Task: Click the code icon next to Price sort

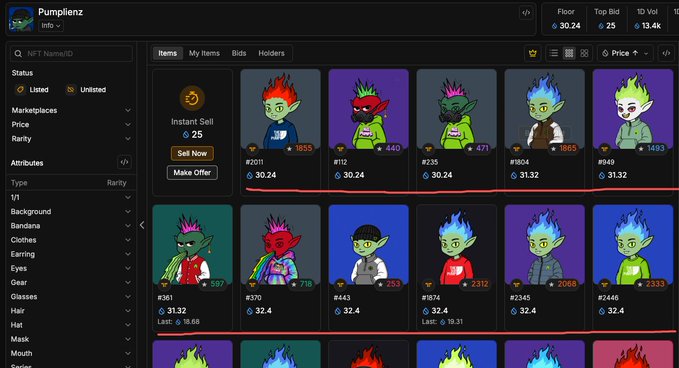Action: coord(666,53)
